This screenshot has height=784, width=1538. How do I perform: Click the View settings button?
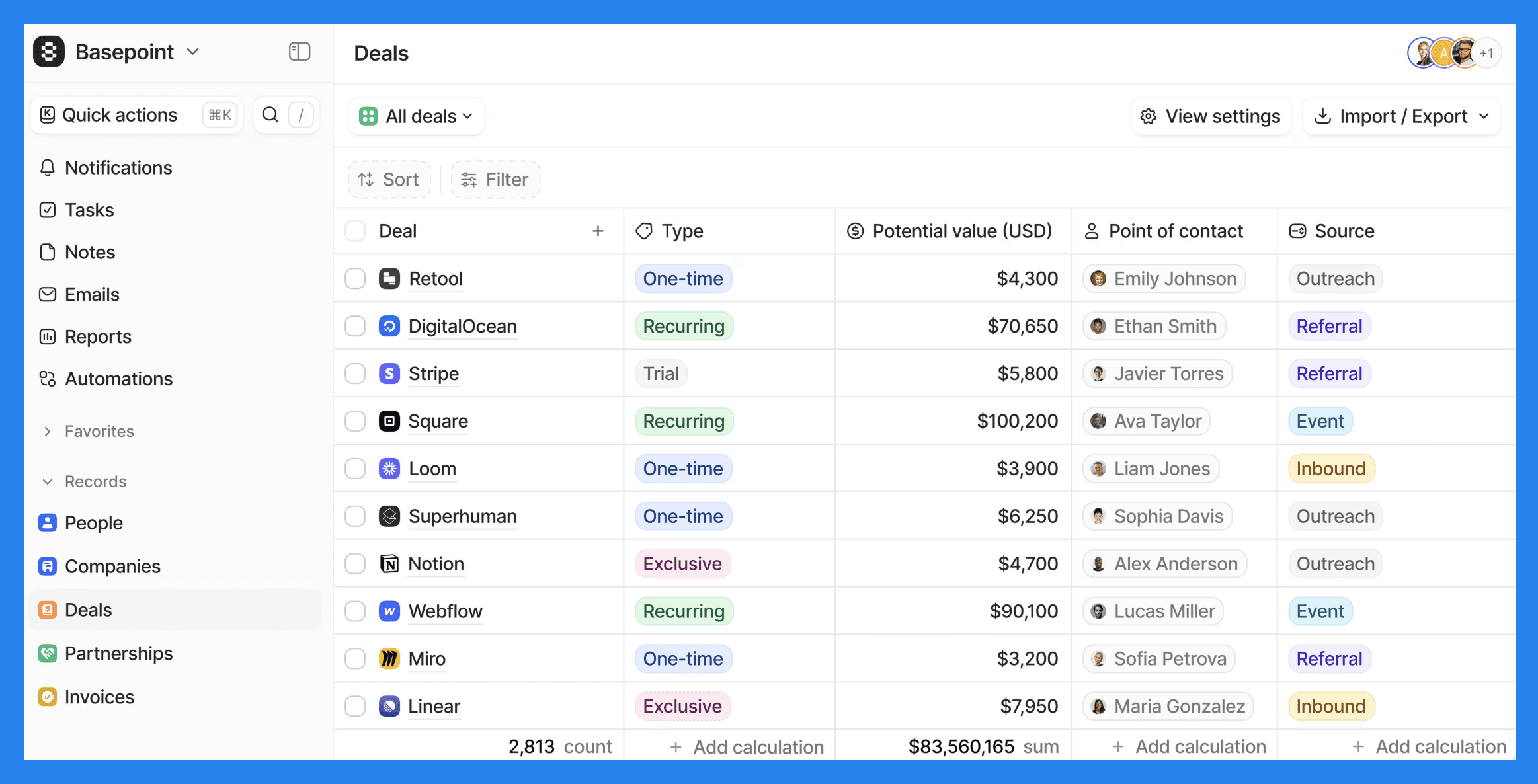point(1211,116)
